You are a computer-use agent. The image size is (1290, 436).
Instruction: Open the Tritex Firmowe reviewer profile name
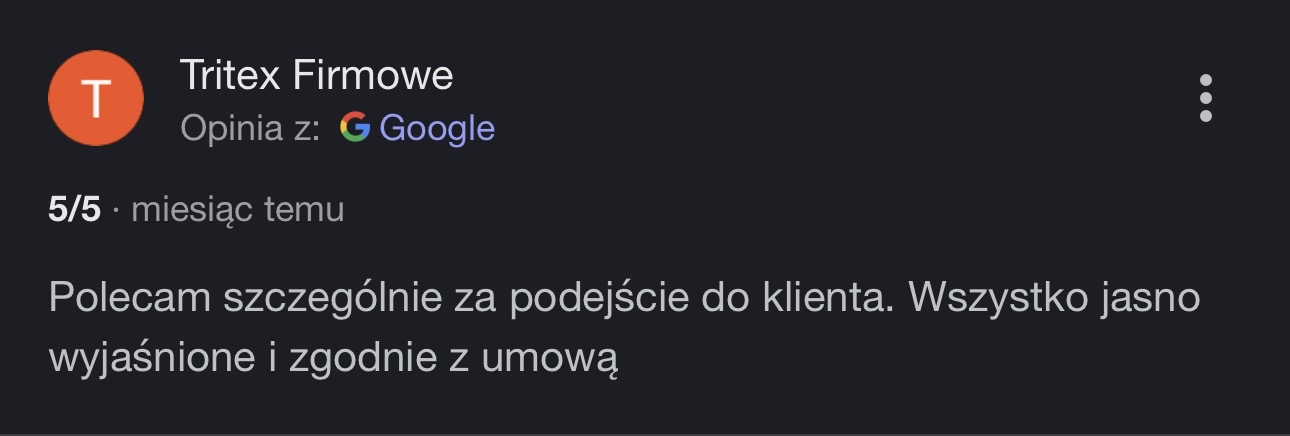coord(316,75)
